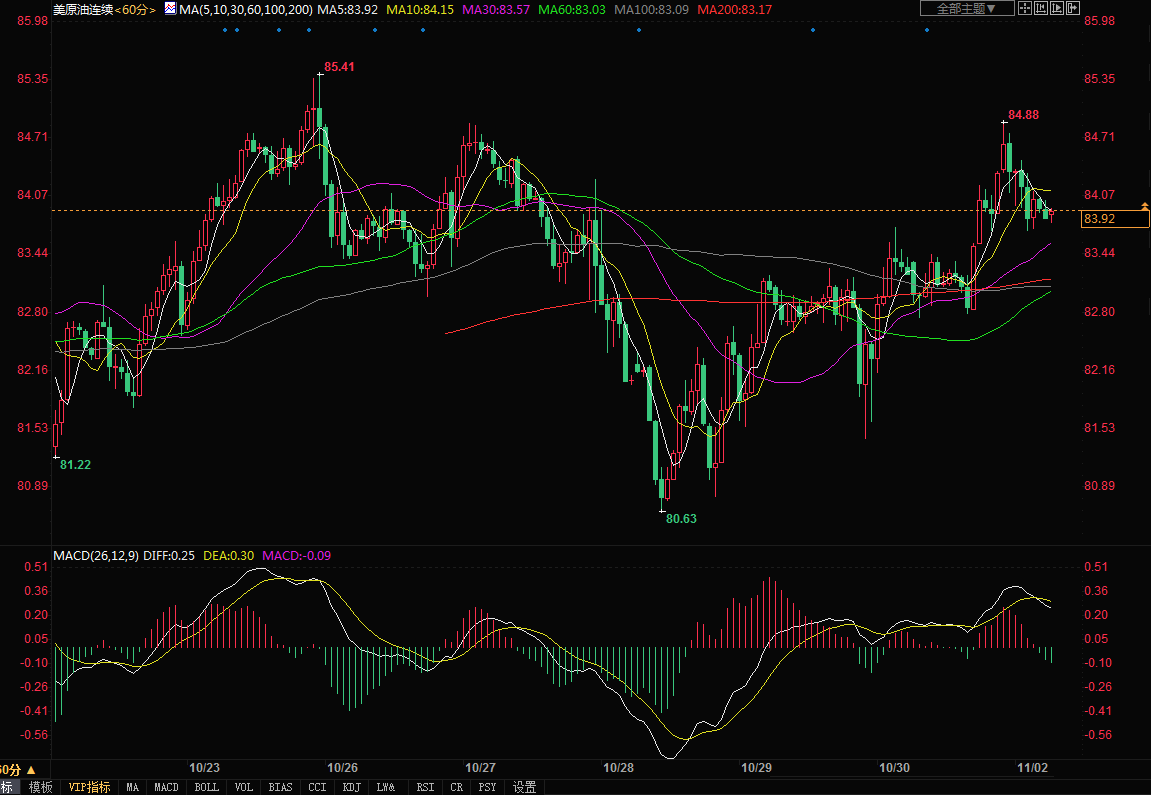Open the VIP指标 tab
Screen dimensions: 1151x795
pos(89,787)
